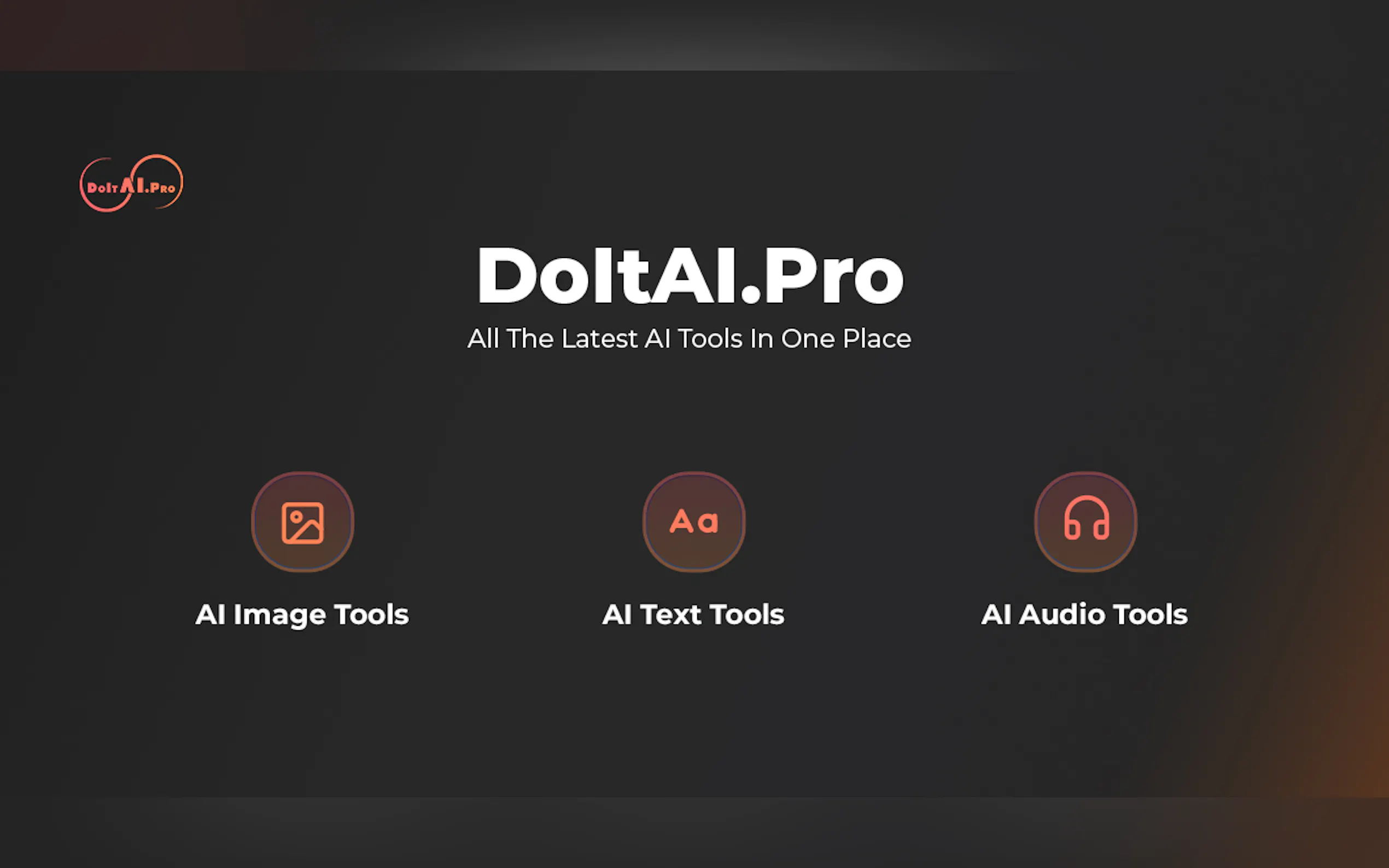Open the "AI Image Tools" label
The height and width of the screenshot is (868, 1389).
[302, 615]
